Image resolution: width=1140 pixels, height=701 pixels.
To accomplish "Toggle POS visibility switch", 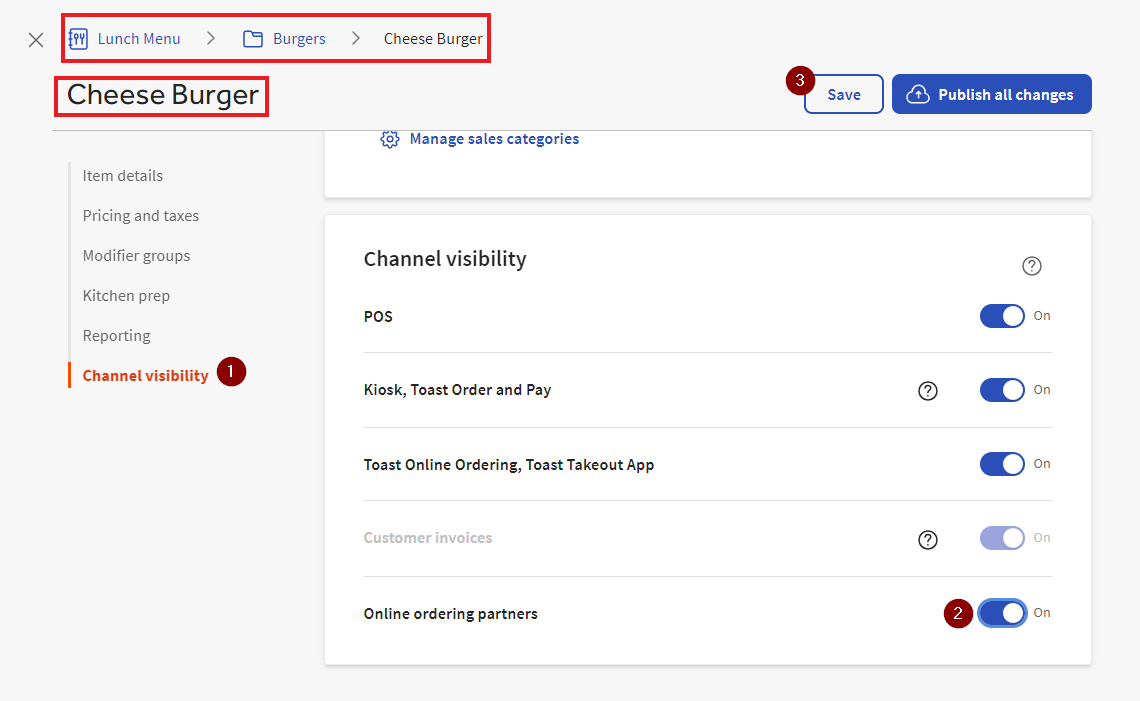I will [1002, 316].
